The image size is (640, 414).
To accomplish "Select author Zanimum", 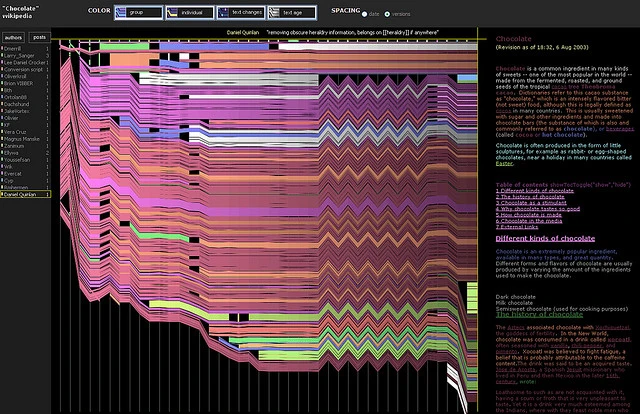I will [25, 146].
